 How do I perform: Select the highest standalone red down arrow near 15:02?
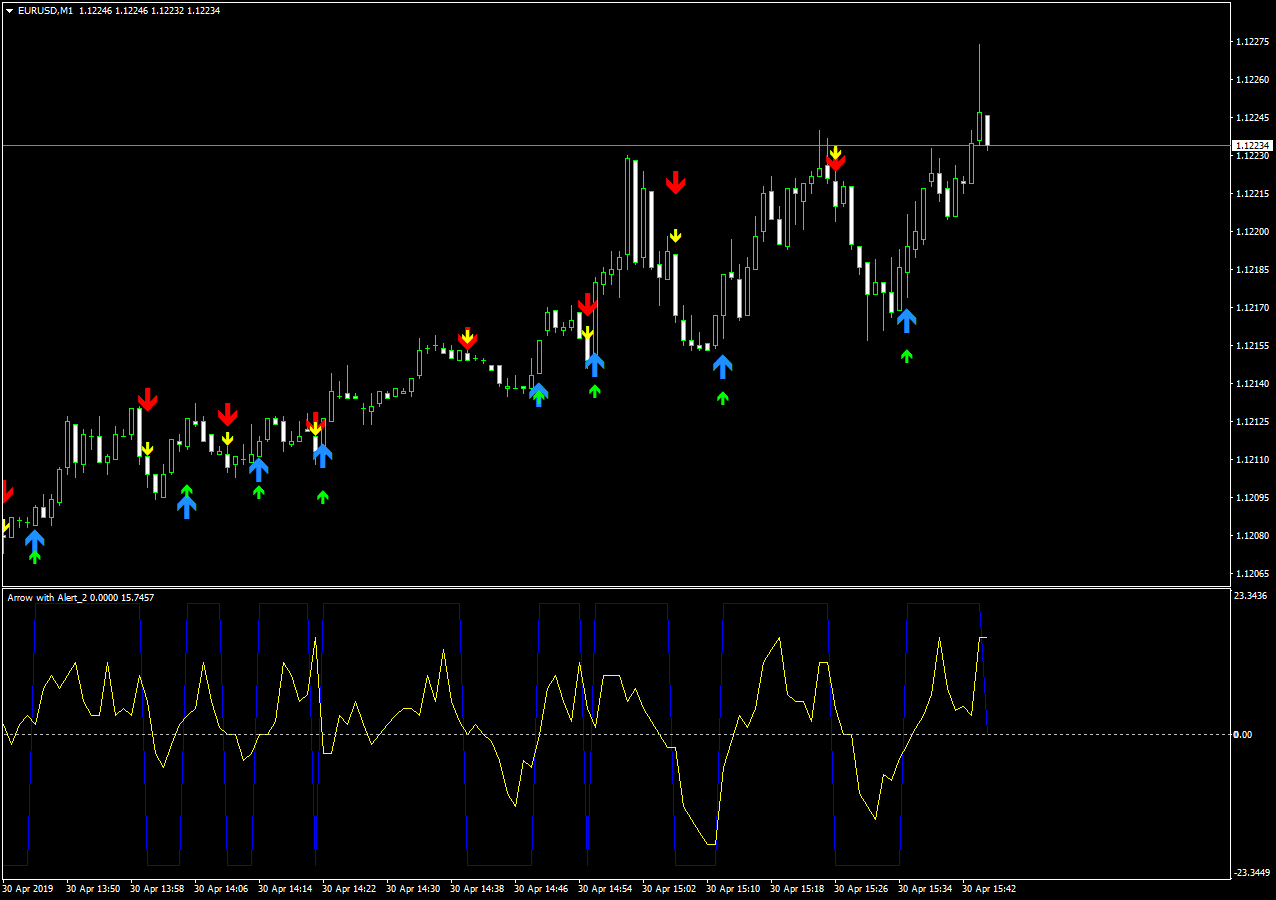point(676,182)
